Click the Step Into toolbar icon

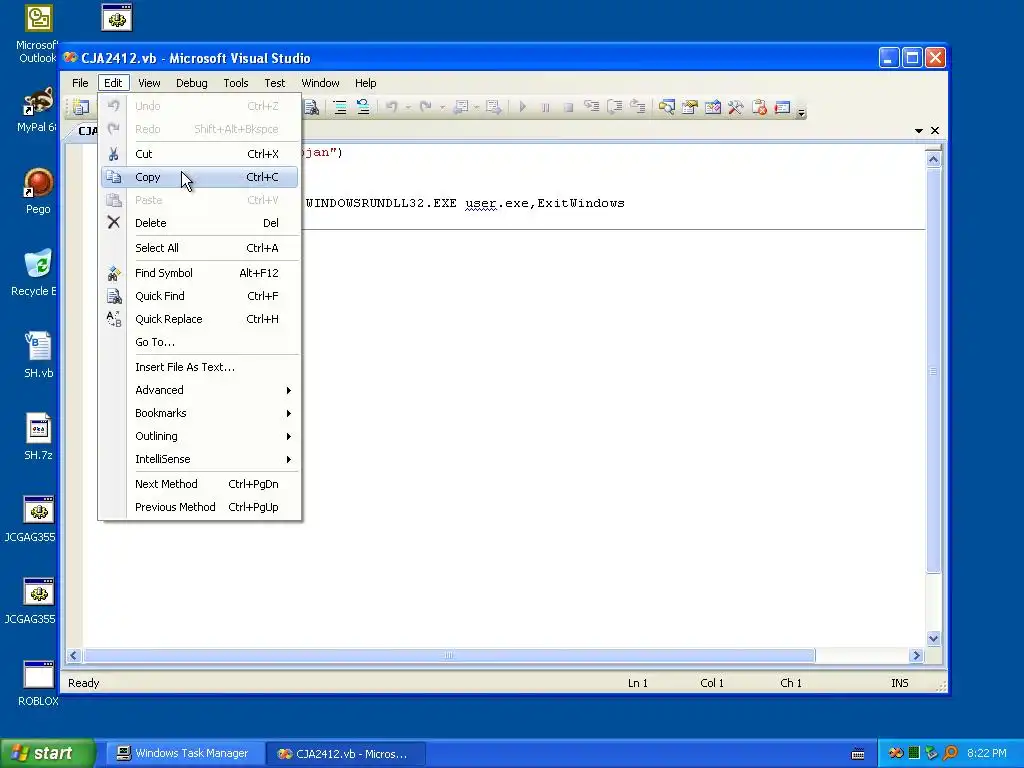592,107
